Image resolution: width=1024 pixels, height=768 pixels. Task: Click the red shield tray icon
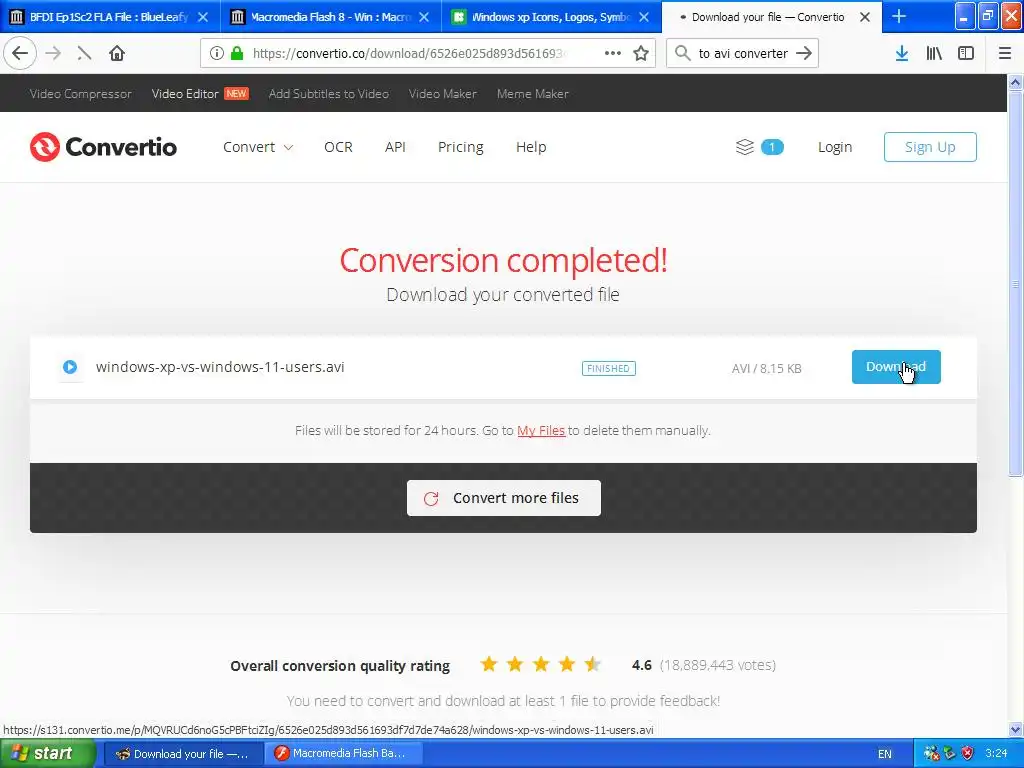(x=967, y=754)
